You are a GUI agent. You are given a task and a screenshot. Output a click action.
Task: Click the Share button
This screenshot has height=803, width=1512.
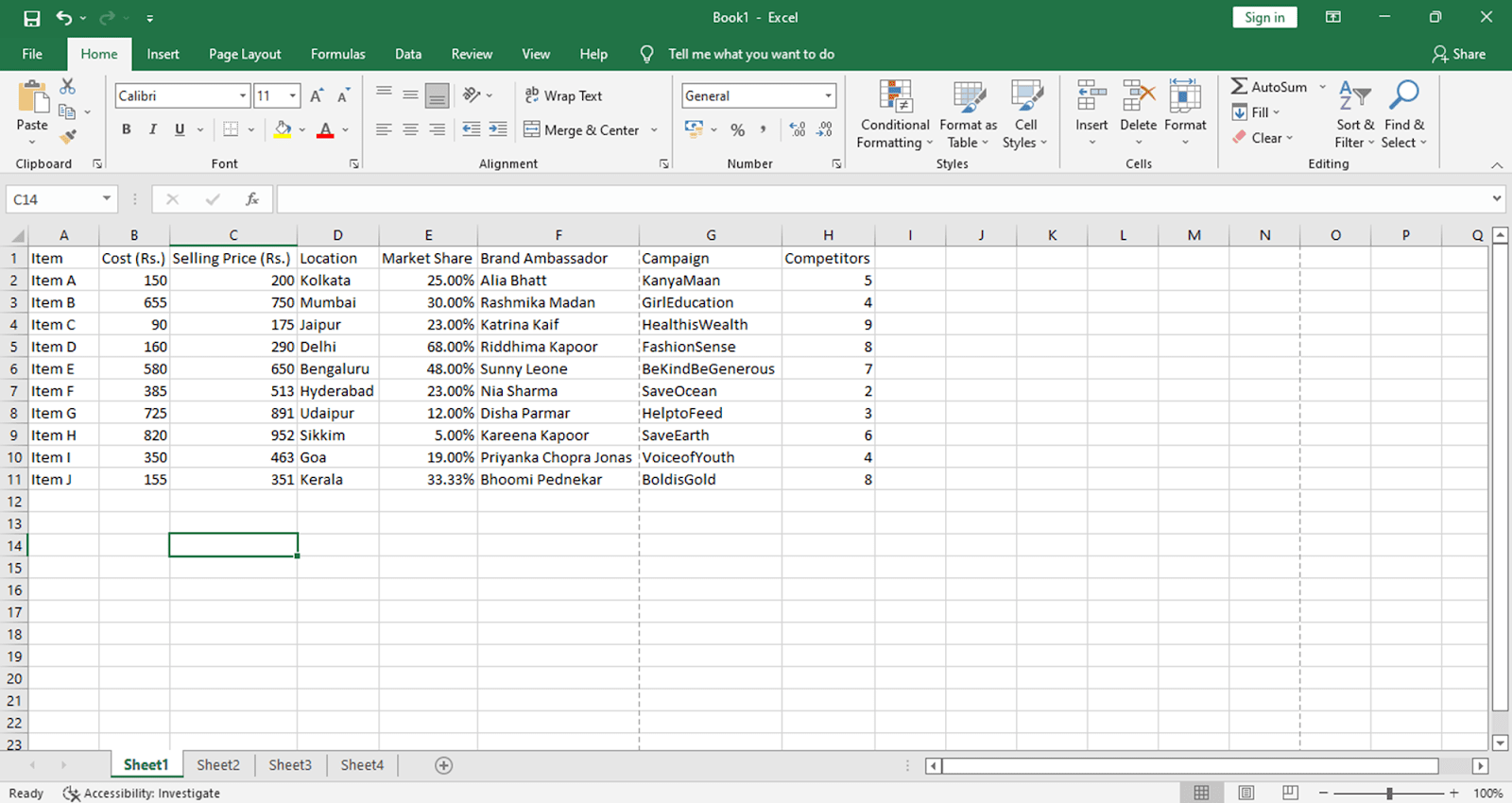[x=1459, y=54]
